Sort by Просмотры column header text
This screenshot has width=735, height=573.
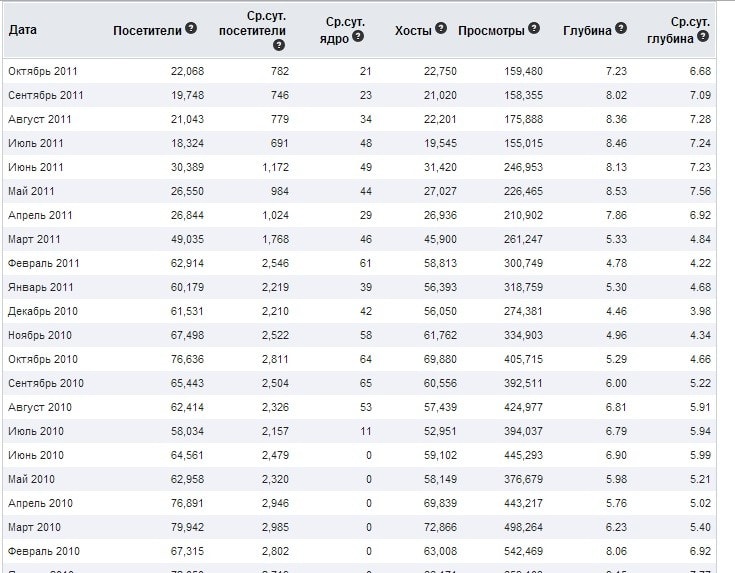[491, 30]
